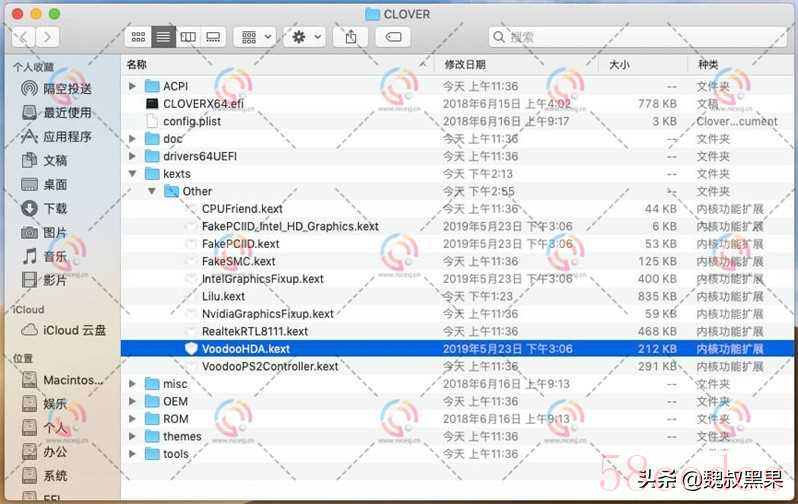Switch to column view mode

(188, 37)
